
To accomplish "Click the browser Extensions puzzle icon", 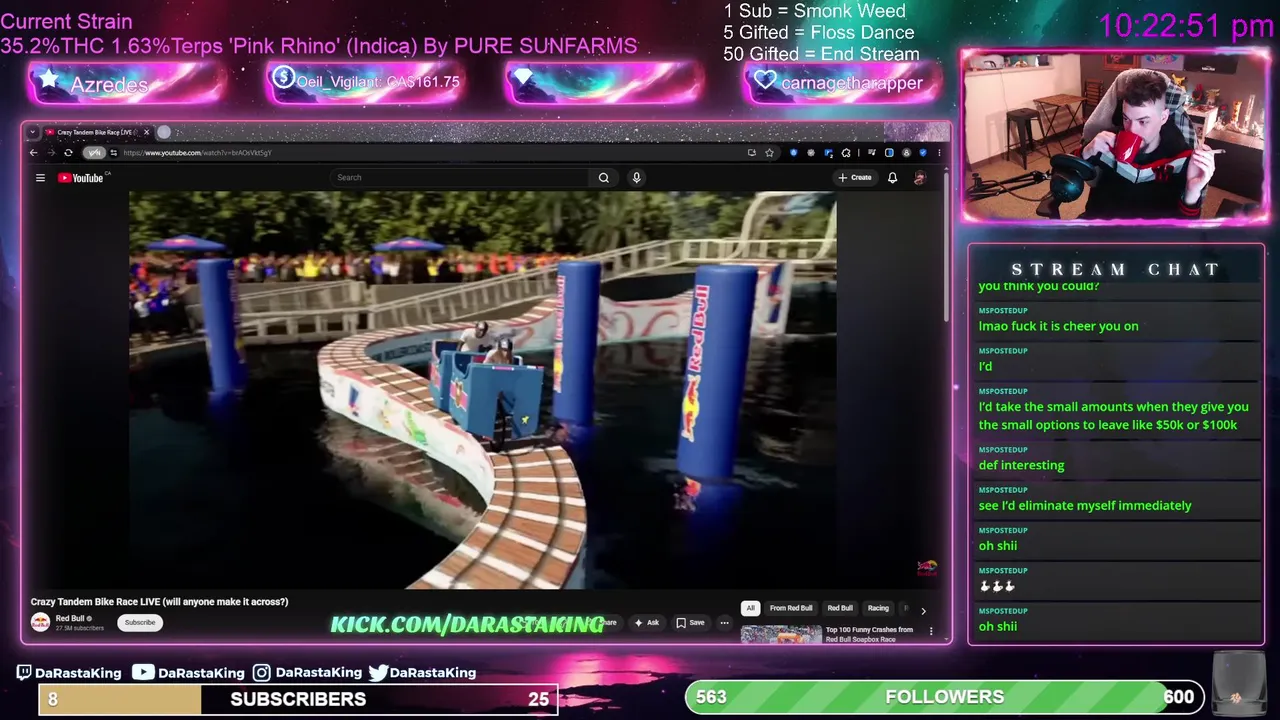I will [846, 153].
